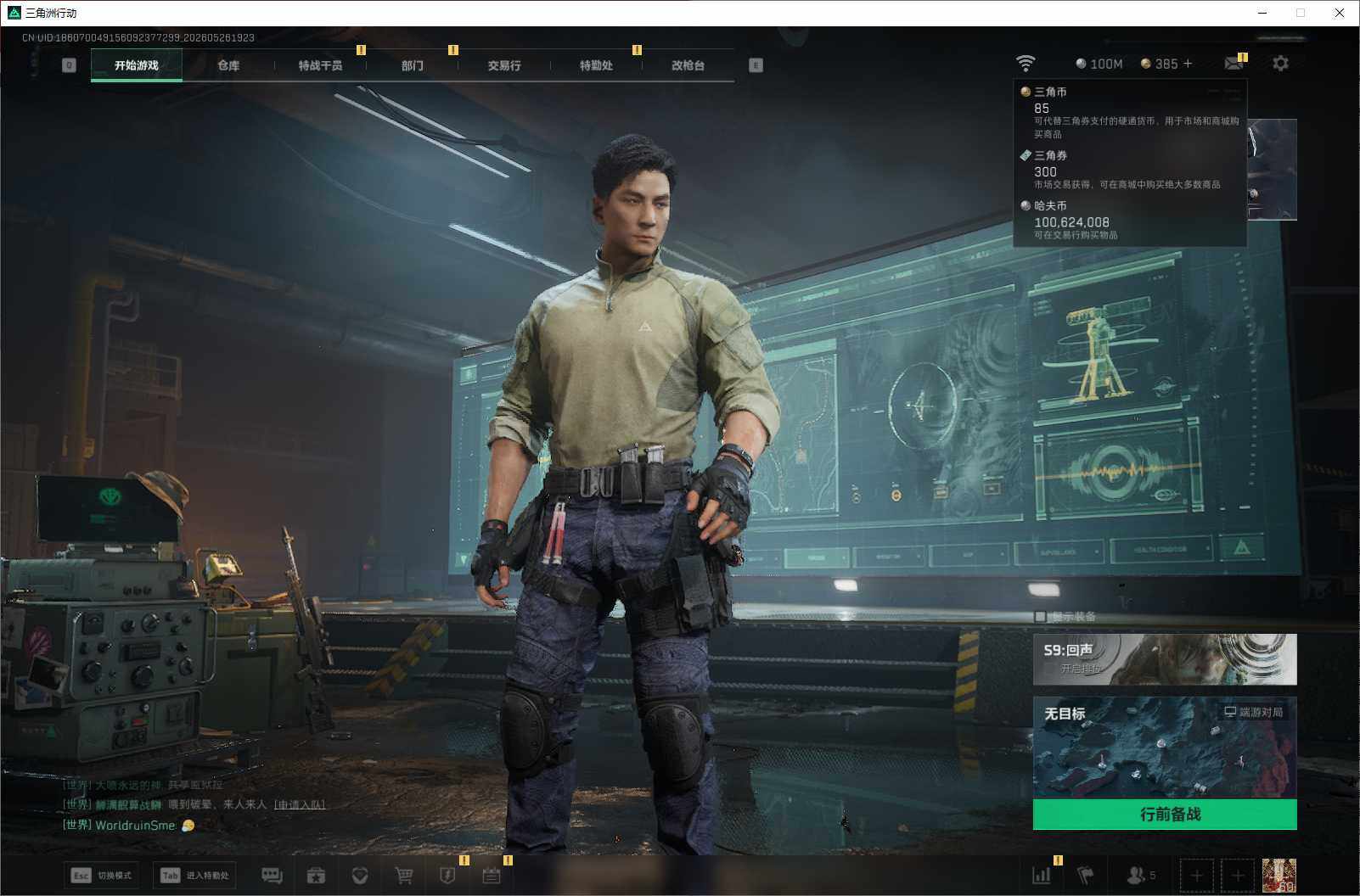Close the 三角洲行动 window
Screen dimensions: 1360x896
[1340, 13]
